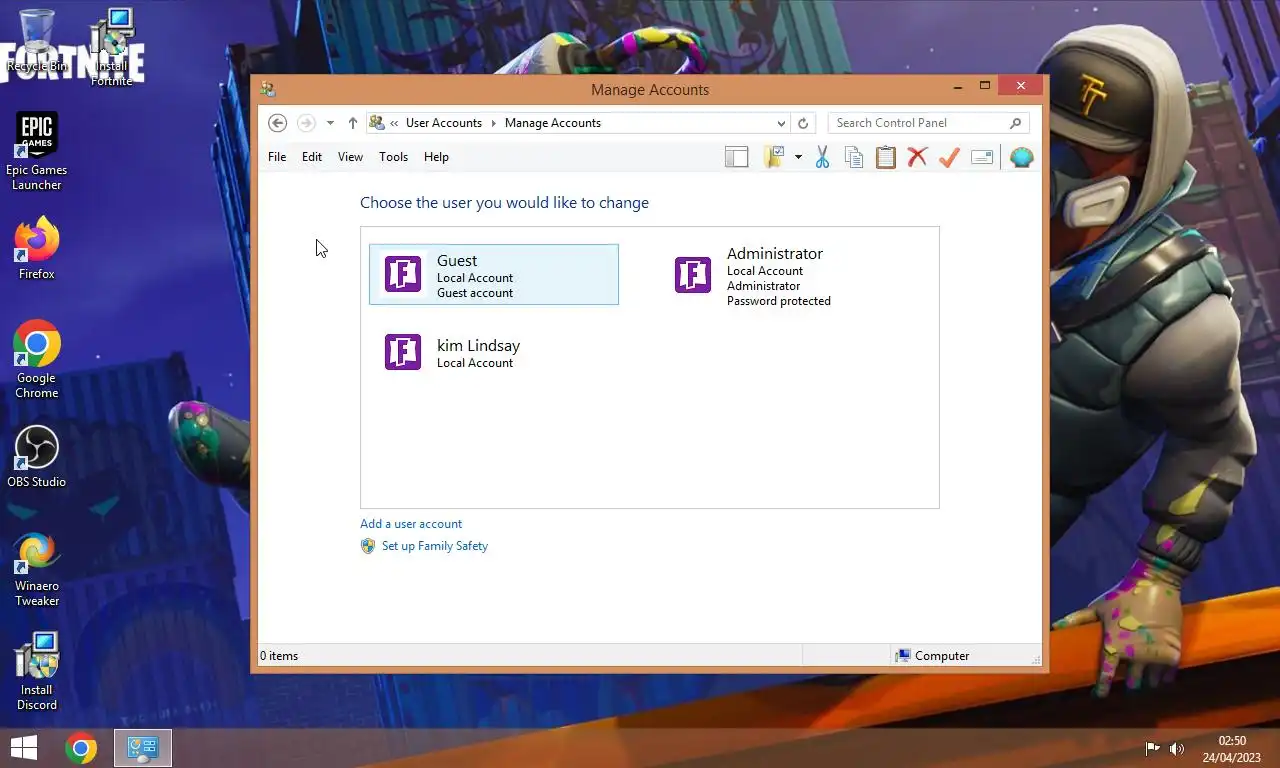Click the Administrator account picture
This screenshot has width=1280, height=768.
pyautogui.click(x=693, y=274)
